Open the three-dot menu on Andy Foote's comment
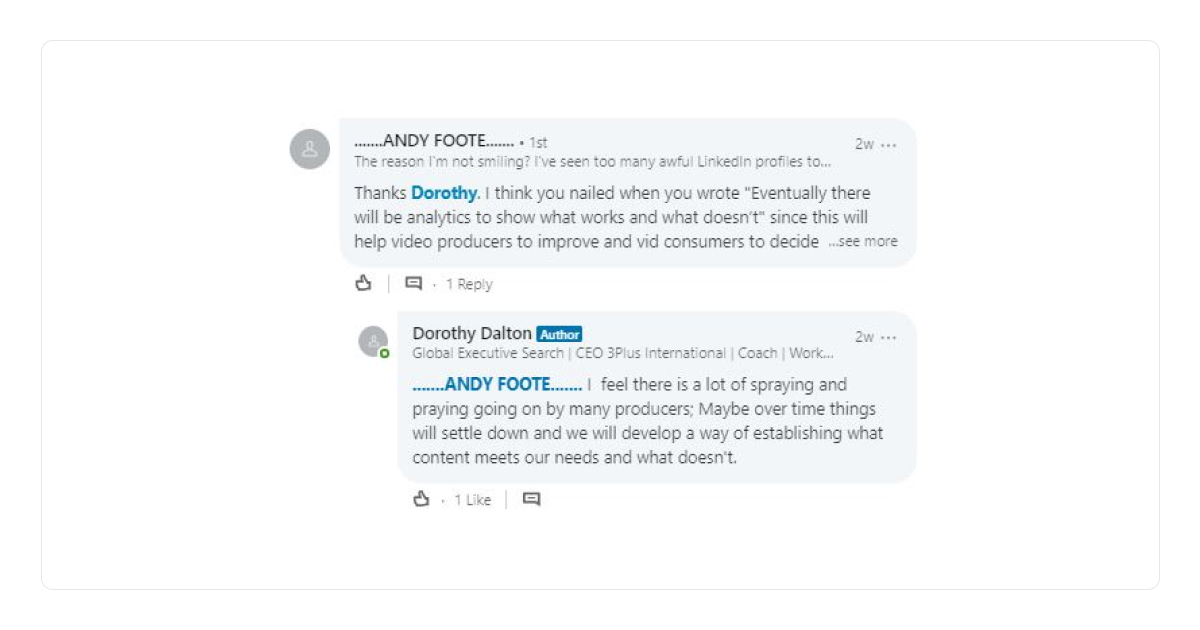 tap(889, 144)
